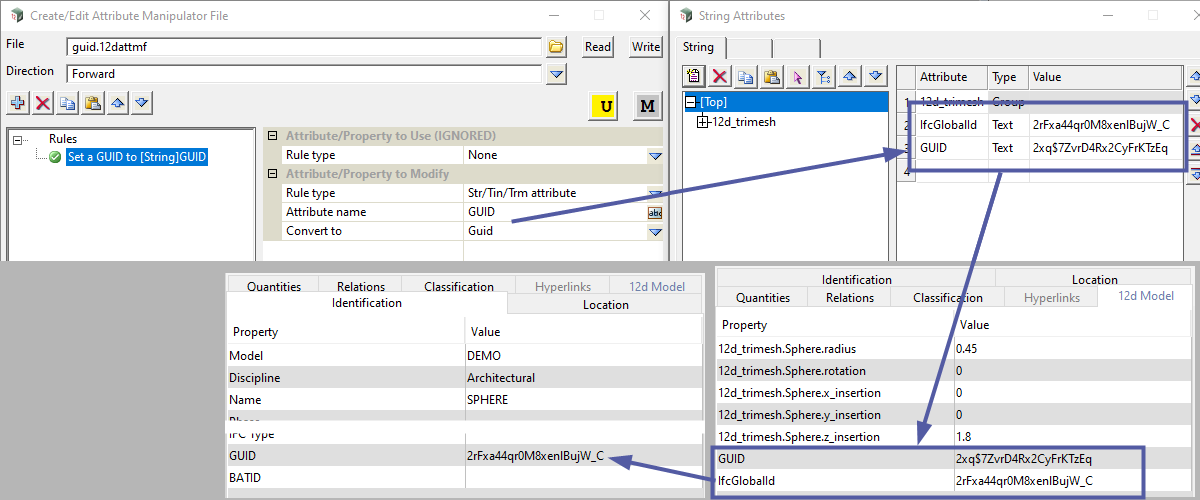Move rule down with the down arrow icon
This screenshot has width=1200, height=500.
click(x=142, y=103)
